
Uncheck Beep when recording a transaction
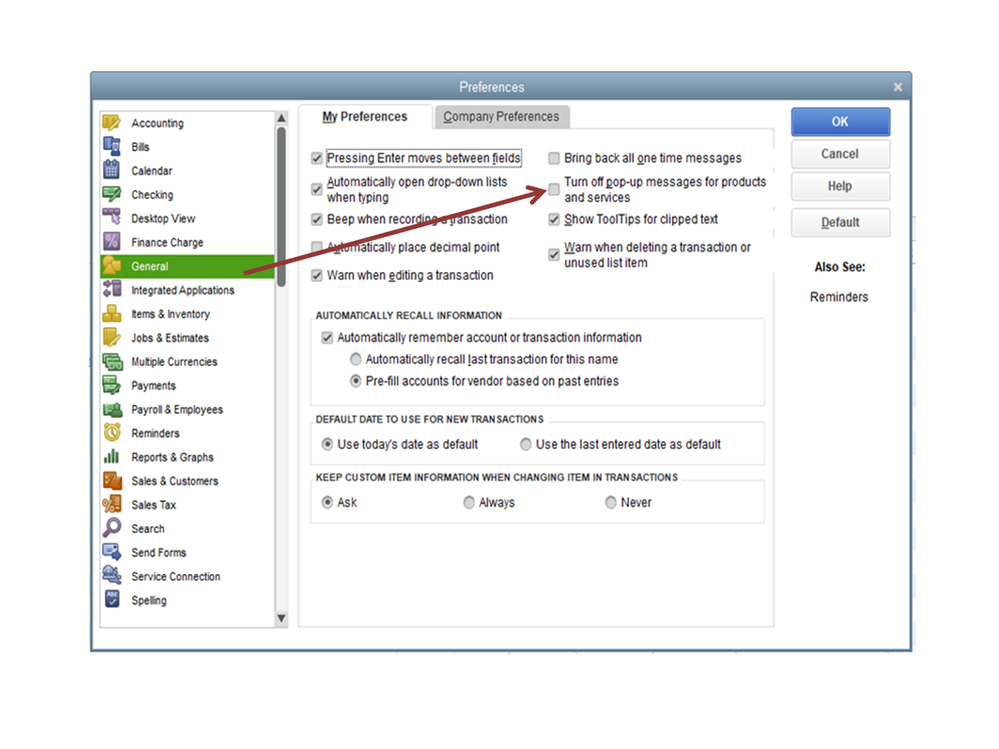[x=317, y=219]
